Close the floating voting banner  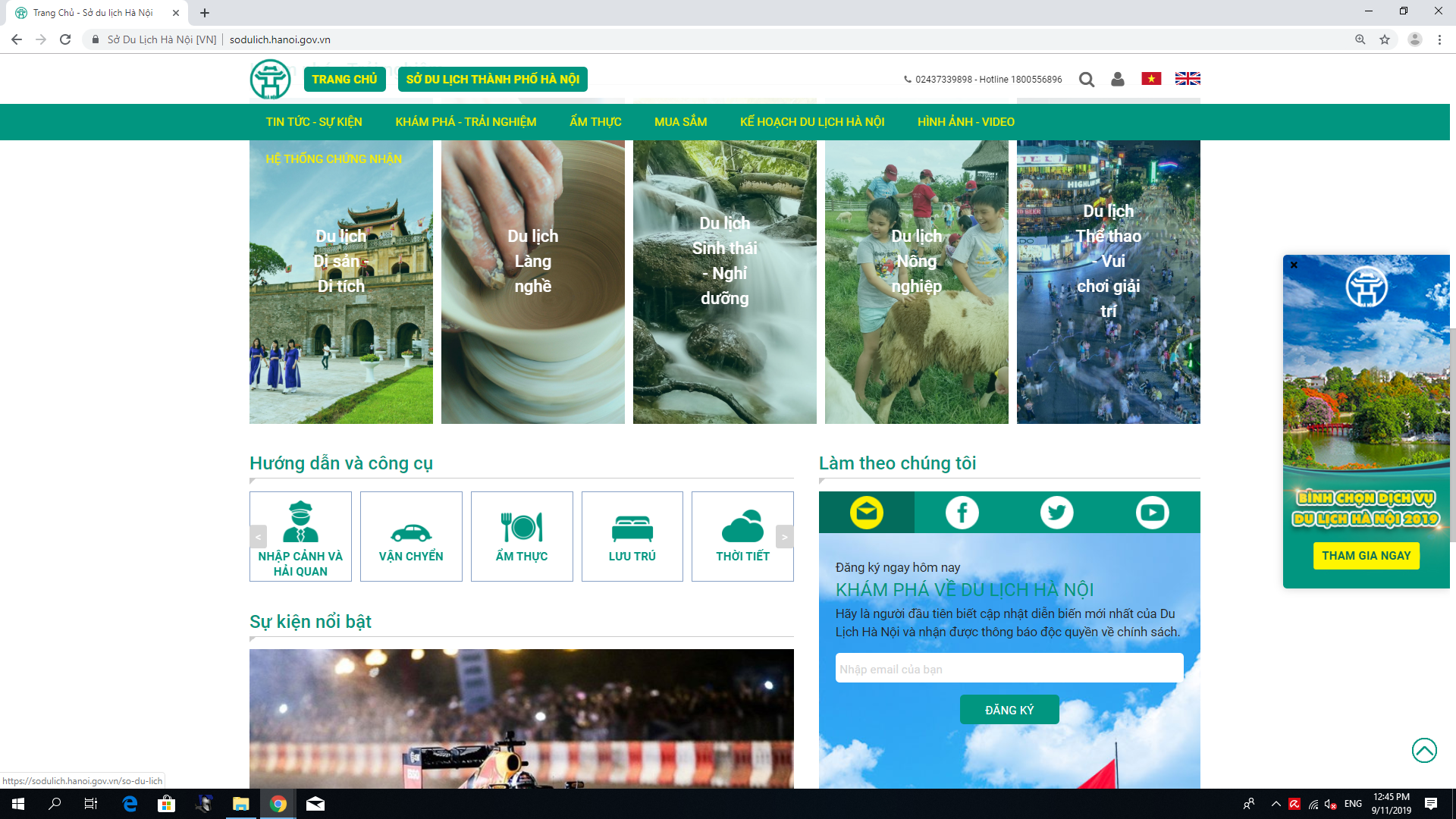(1294, 265)
